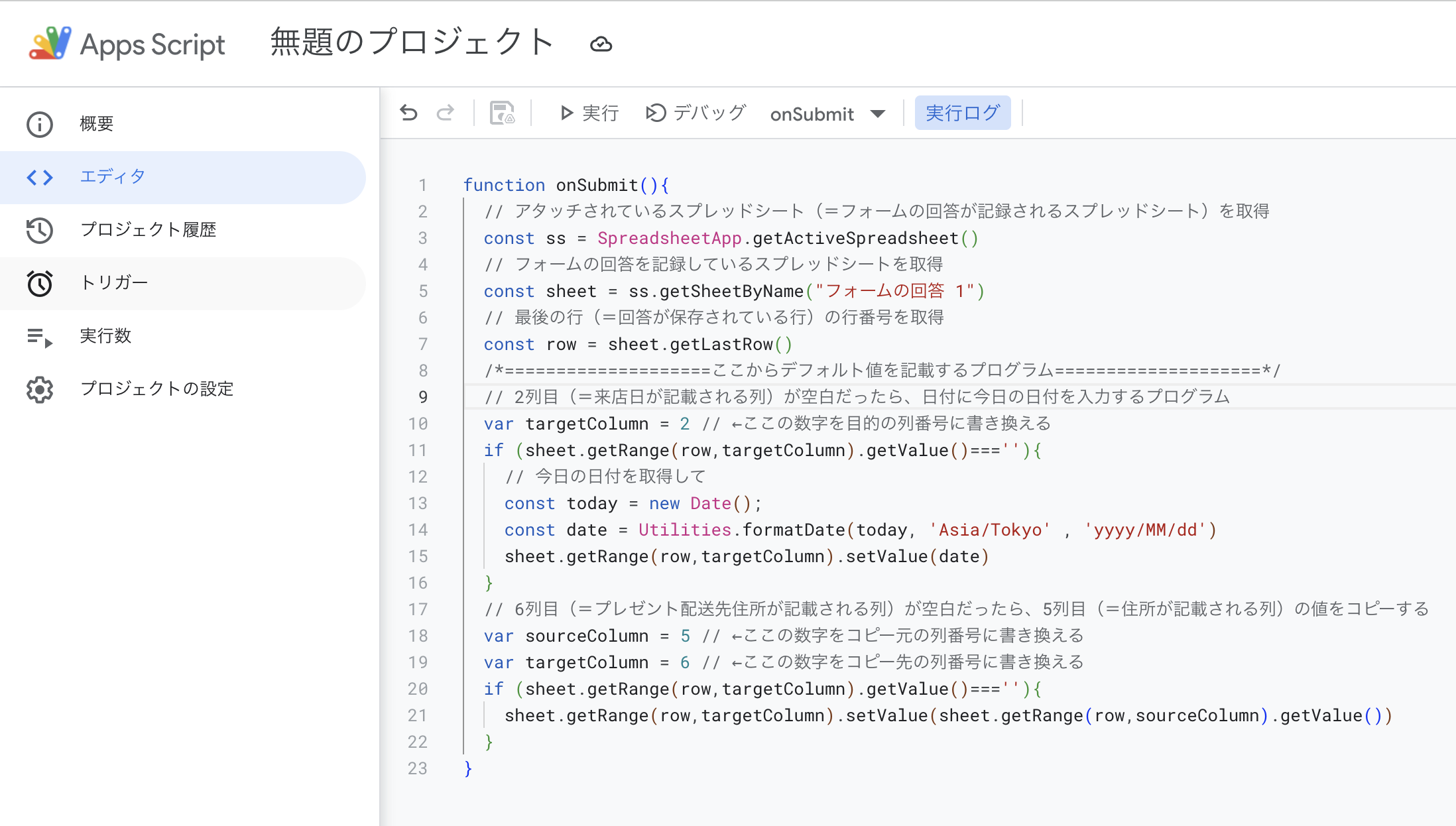Select エディタ in the left sidebar
Image resolution: width=1456 pixels, height=826 pixels.
pos(111,177)
